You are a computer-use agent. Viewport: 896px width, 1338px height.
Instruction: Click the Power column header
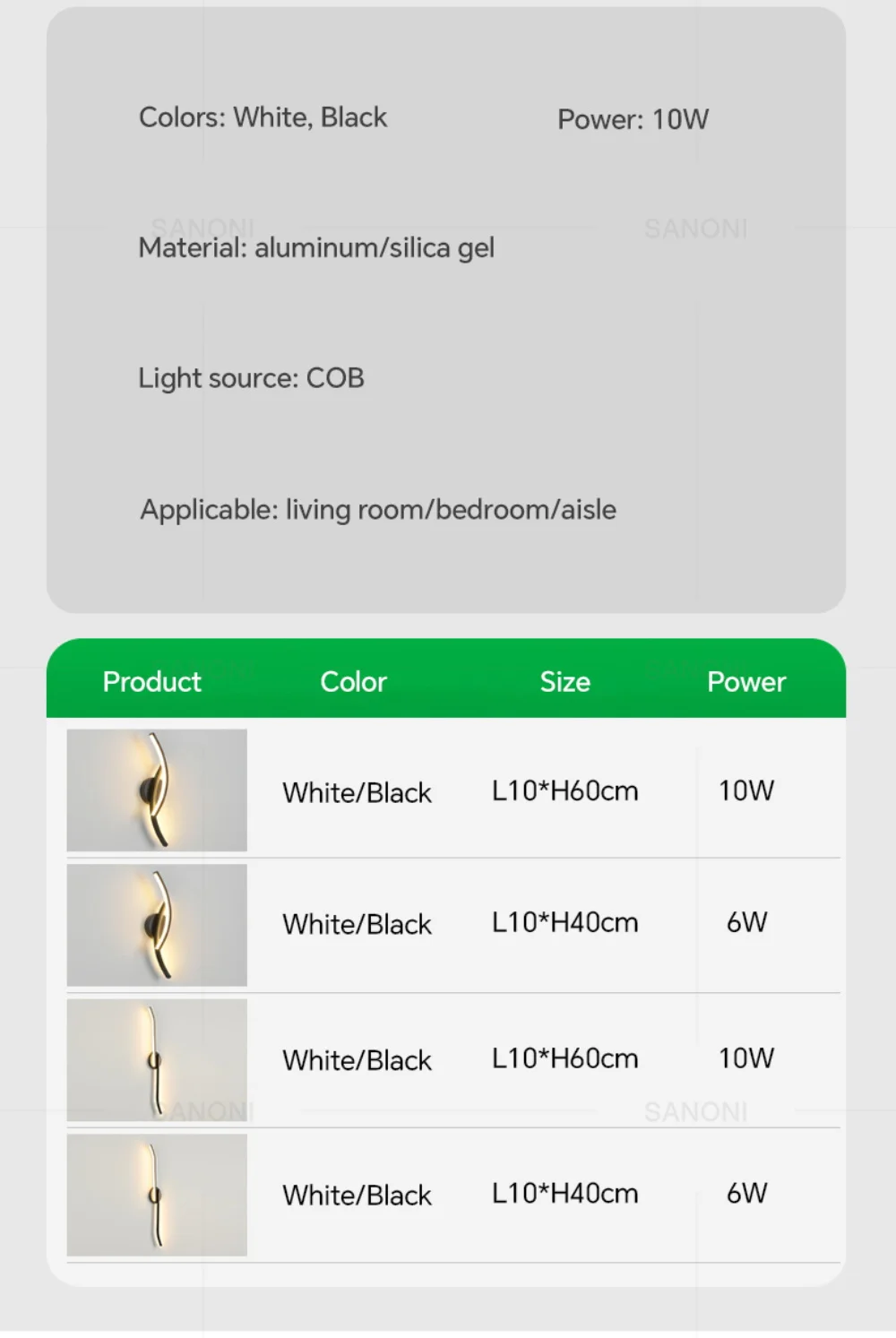click(746, 682)
